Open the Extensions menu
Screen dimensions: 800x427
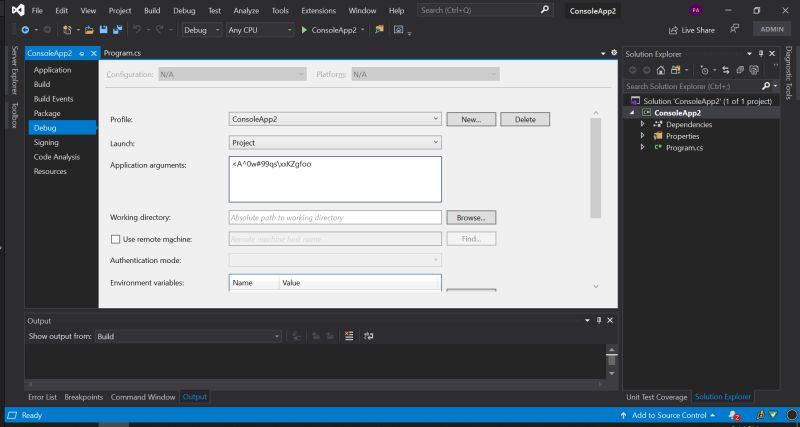pos(318,11)
